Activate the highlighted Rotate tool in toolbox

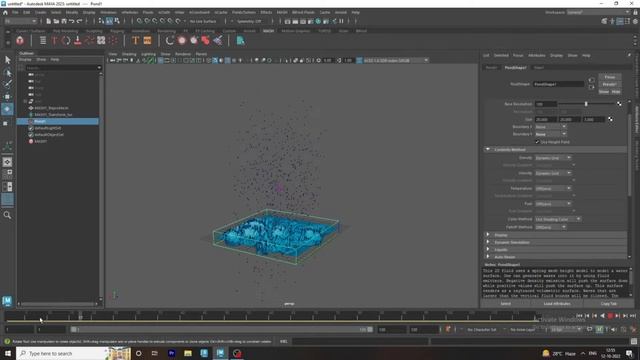pyautogui.click(x=7, y=109)
